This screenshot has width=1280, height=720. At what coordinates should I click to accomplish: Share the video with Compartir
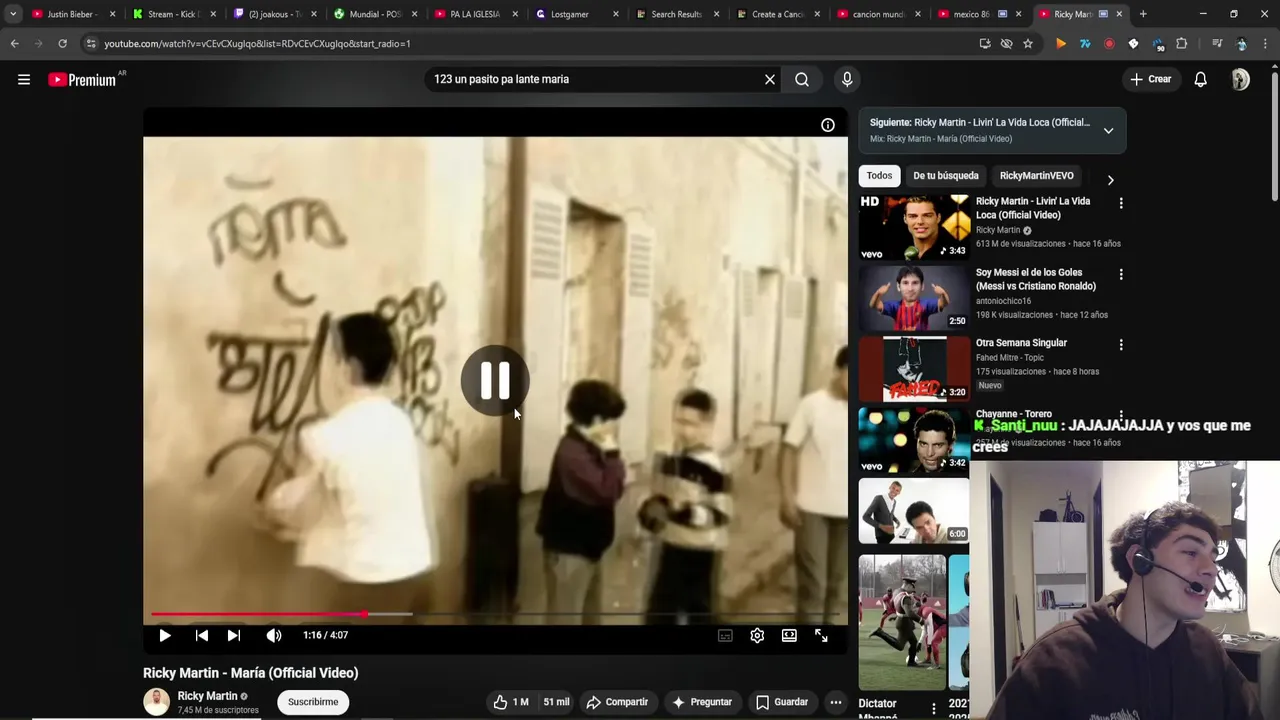point(617,702)
